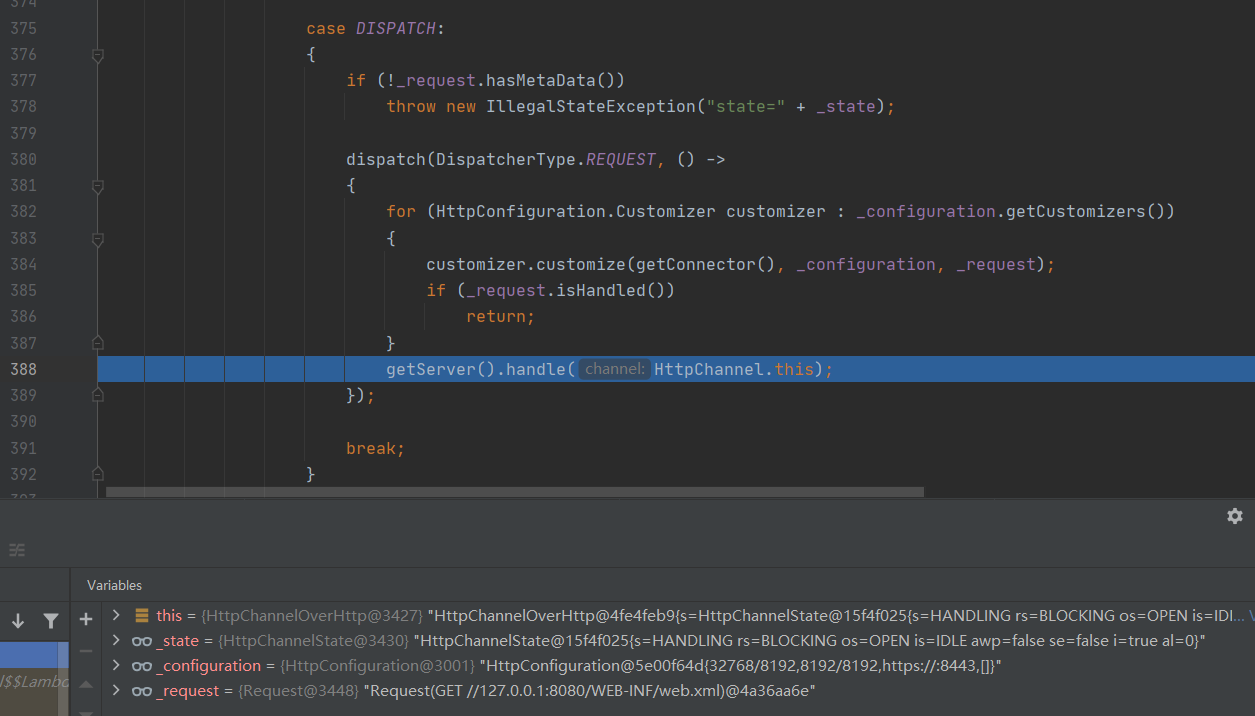Add a new watch with plus icon

point(86,620)
